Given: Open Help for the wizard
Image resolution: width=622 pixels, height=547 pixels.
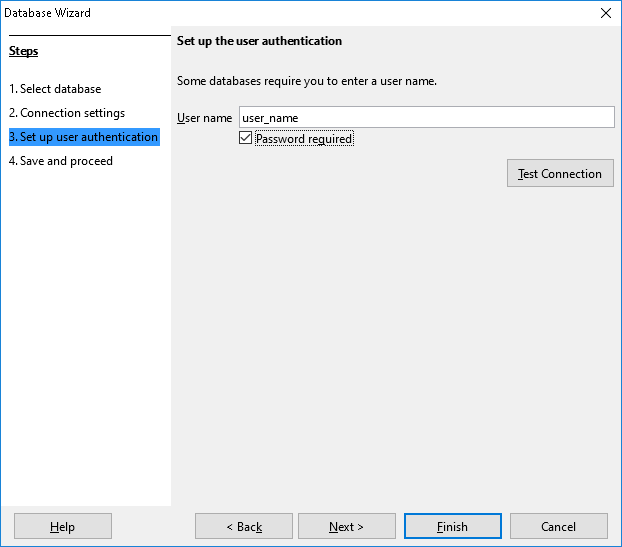Looking at the screenshot, I should (62, 526).
